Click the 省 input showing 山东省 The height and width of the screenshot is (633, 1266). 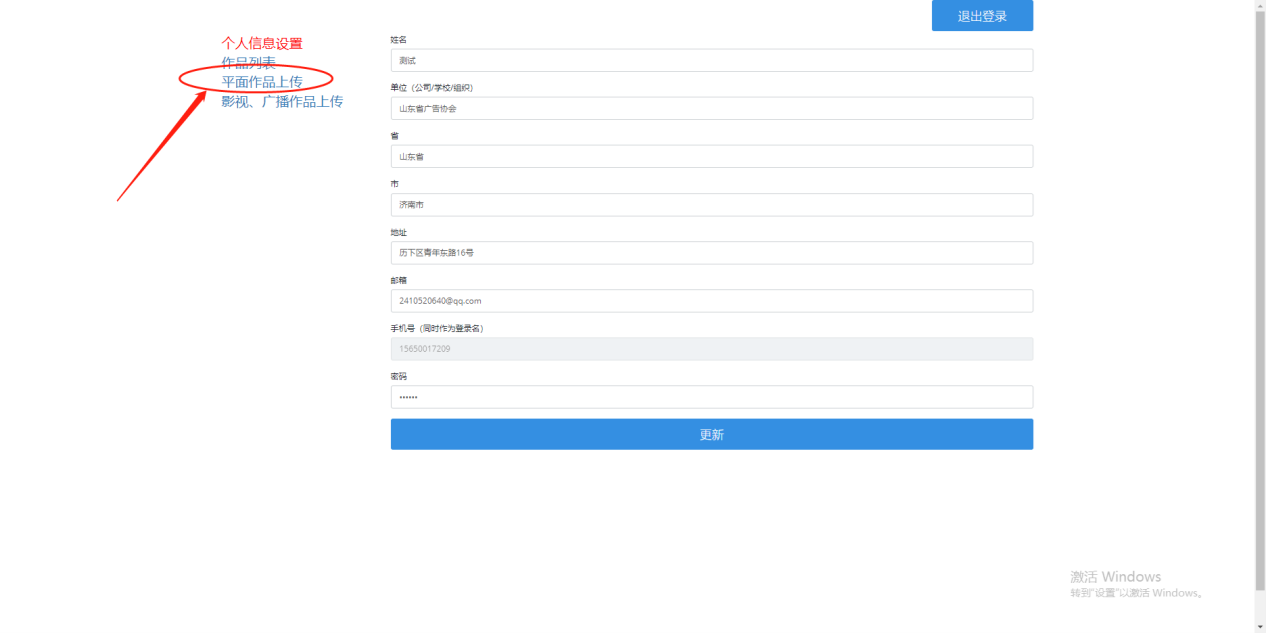[x=711, y=156]
